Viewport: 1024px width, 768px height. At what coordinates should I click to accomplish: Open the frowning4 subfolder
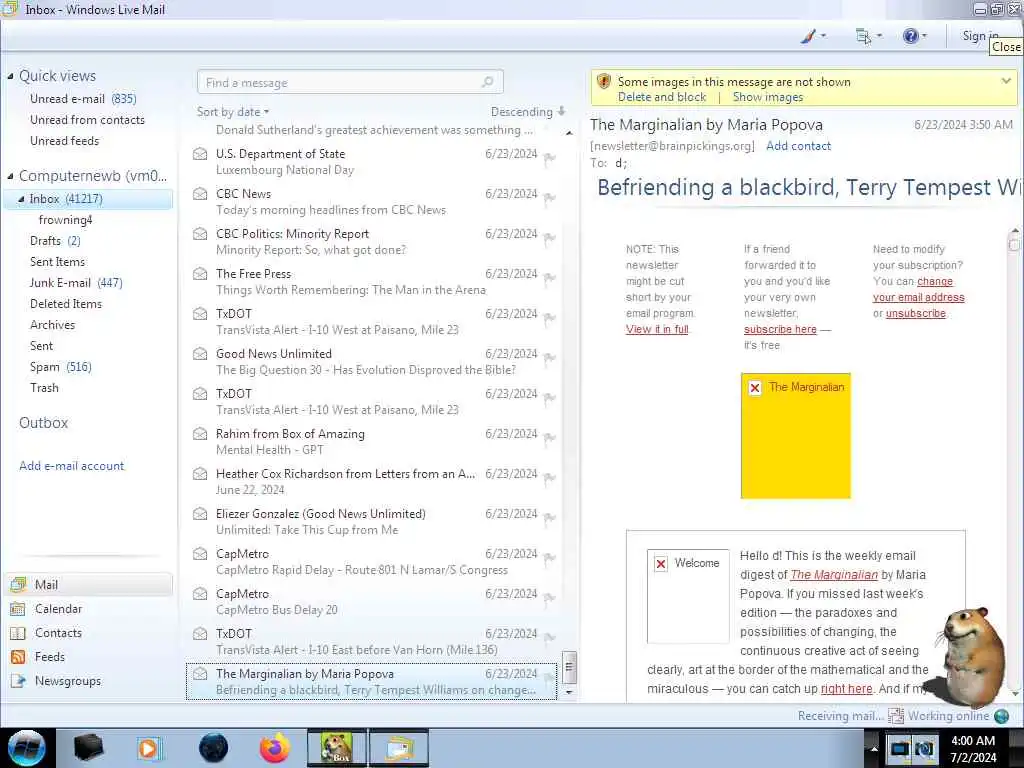point(65,220)
